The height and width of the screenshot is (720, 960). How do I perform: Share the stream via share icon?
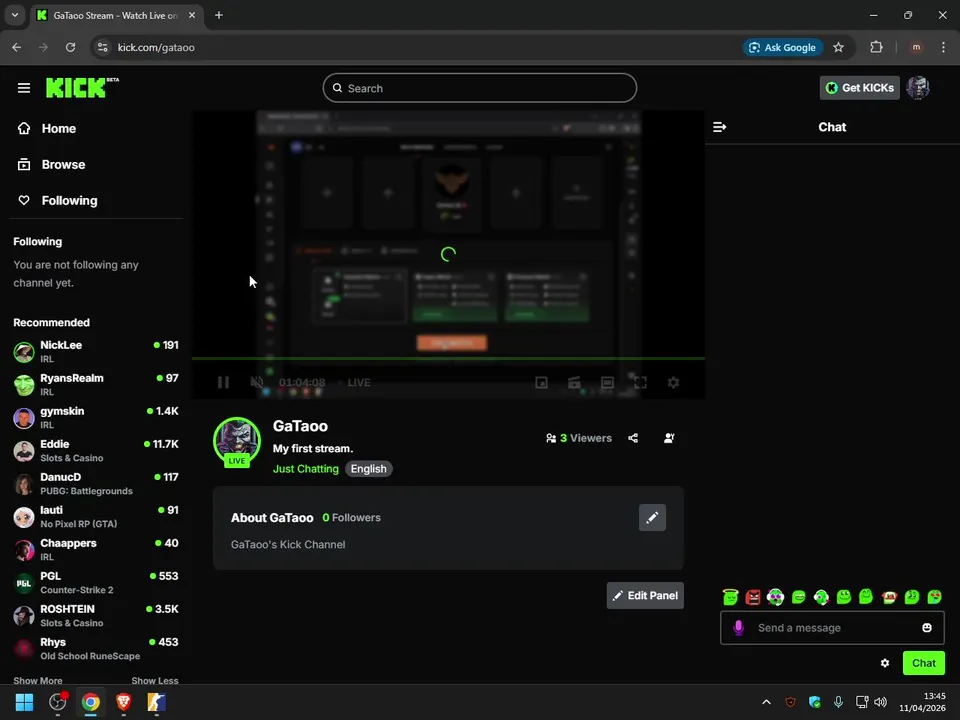click(633, 438)
